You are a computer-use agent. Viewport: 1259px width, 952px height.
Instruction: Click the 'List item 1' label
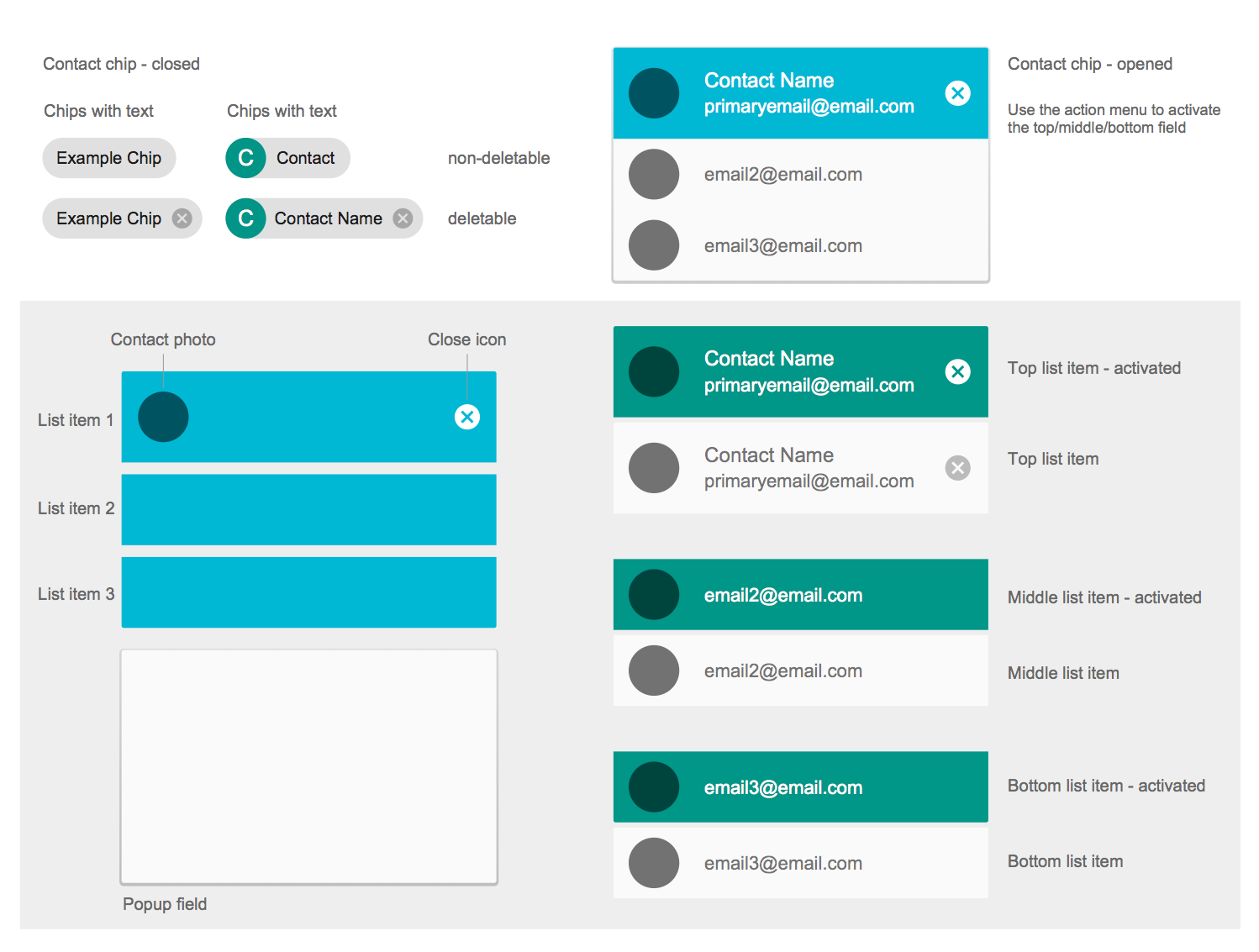pyautogui.click(x=76, y=420)
